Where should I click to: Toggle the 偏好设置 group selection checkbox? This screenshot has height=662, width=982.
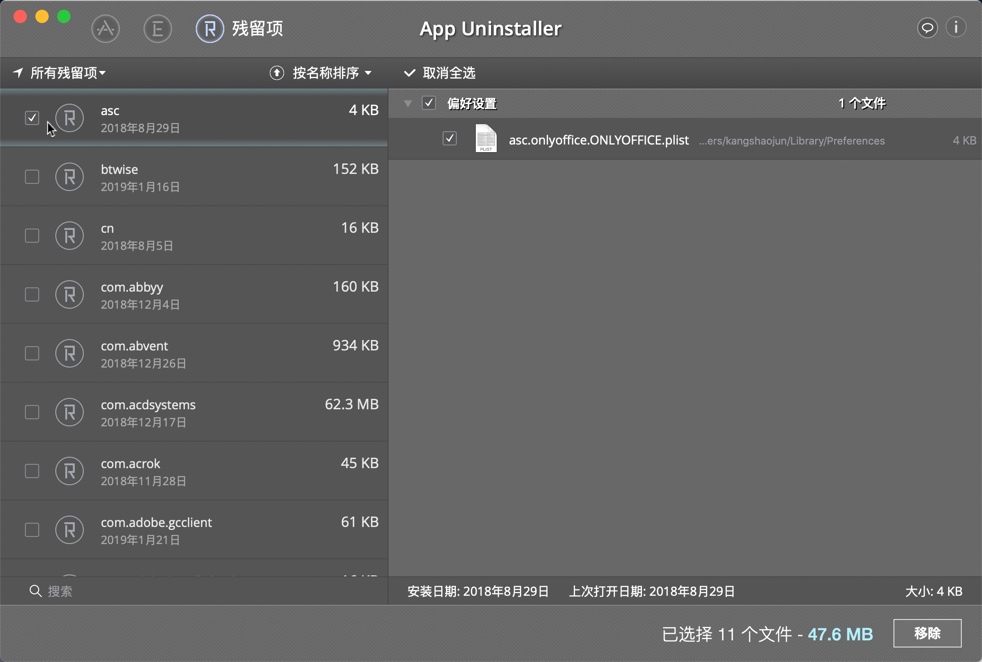pos(429,103)
